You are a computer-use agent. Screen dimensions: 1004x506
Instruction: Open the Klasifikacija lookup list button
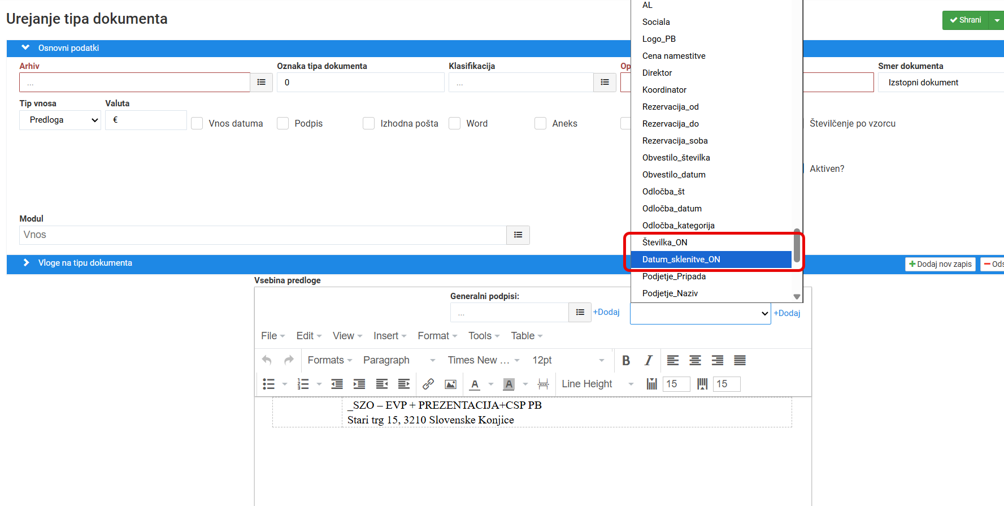click(x=604, y=82)
